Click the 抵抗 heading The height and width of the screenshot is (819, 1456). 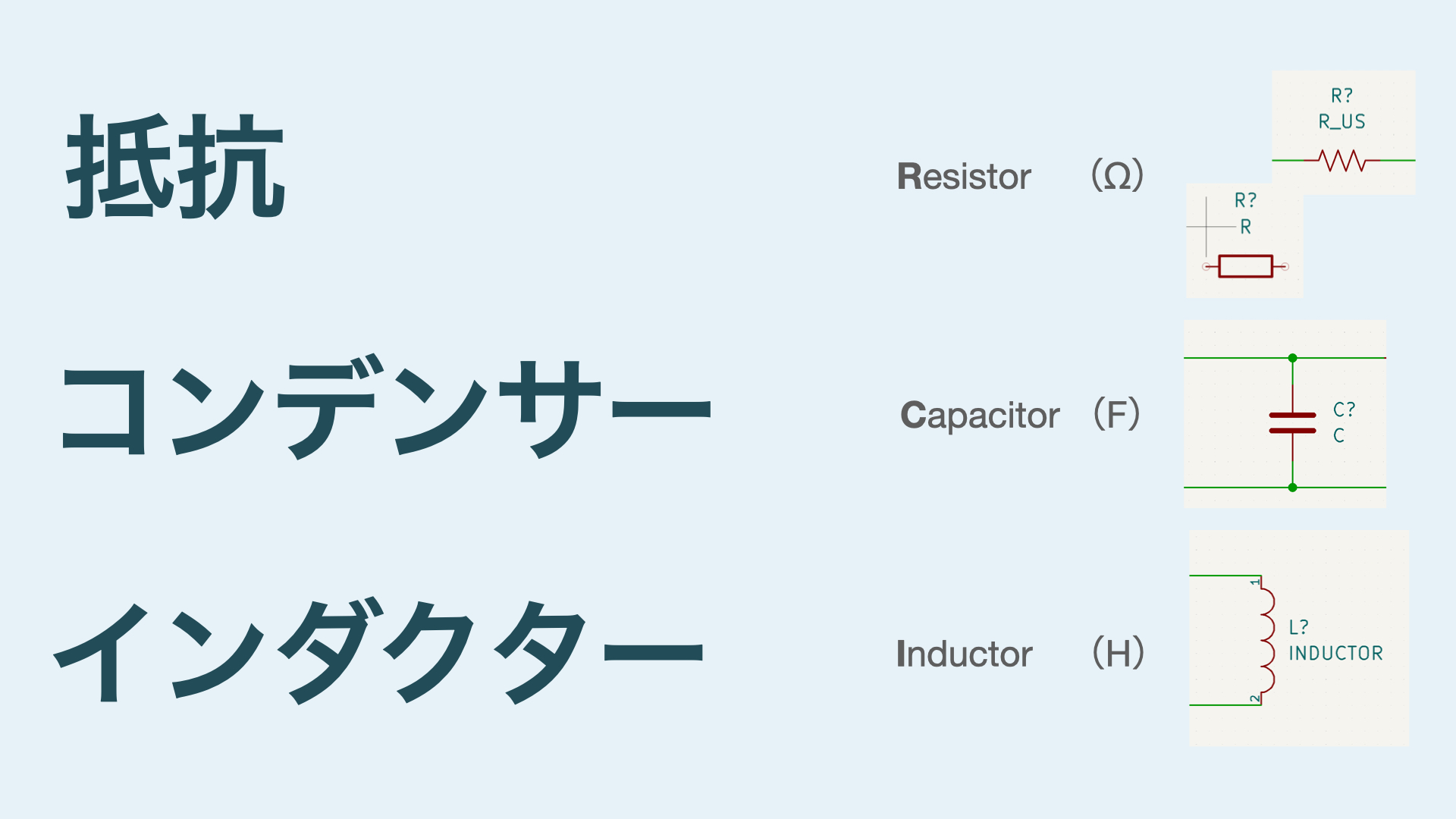[176, 167]
